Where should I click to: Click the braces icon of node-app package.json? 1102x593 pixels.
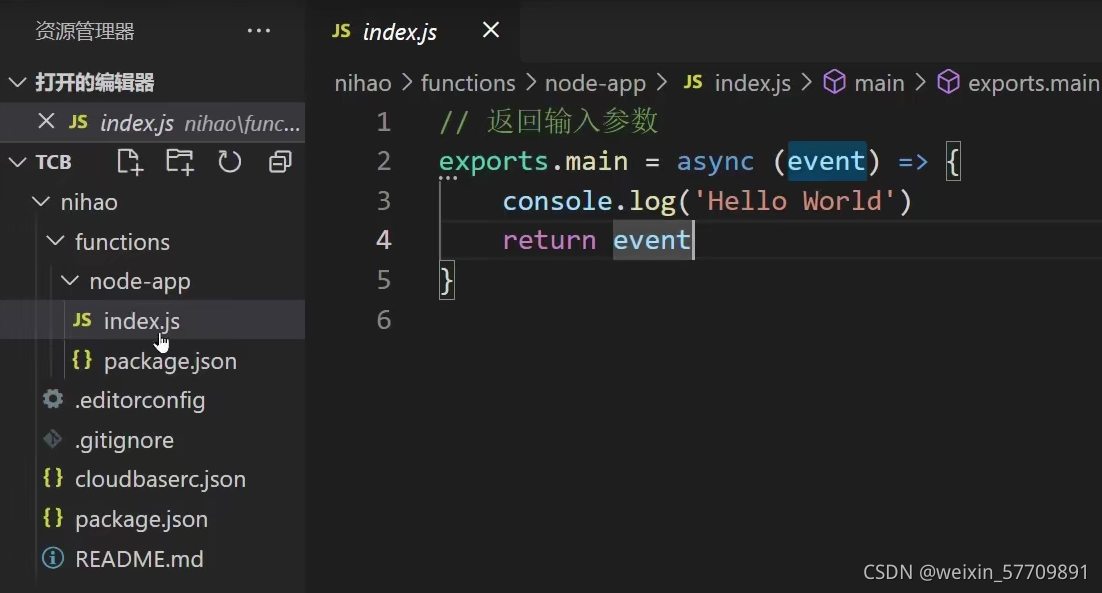pyautogui.click(x=82, y=360)
